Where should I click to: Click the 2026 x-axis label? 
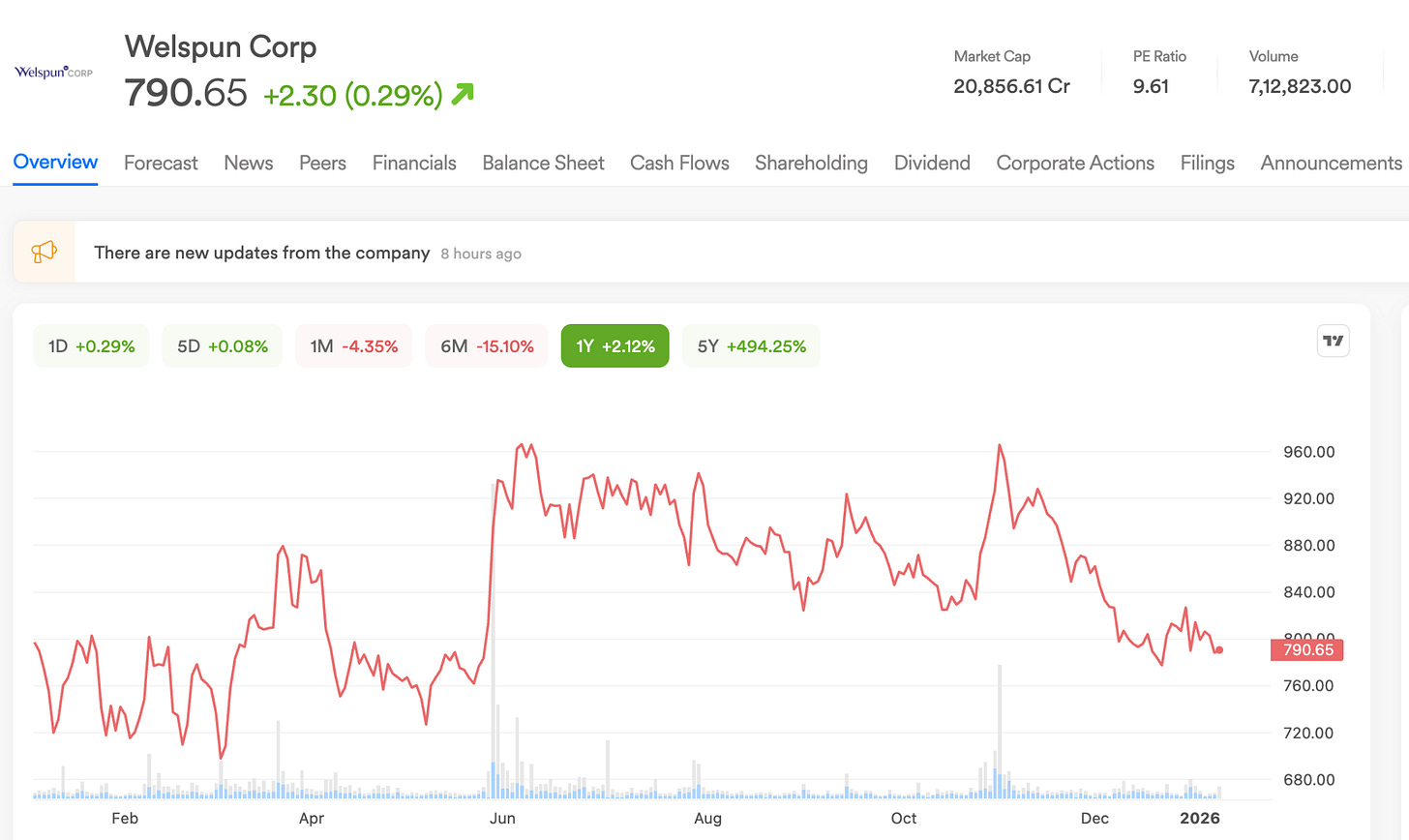(1200, 818)
